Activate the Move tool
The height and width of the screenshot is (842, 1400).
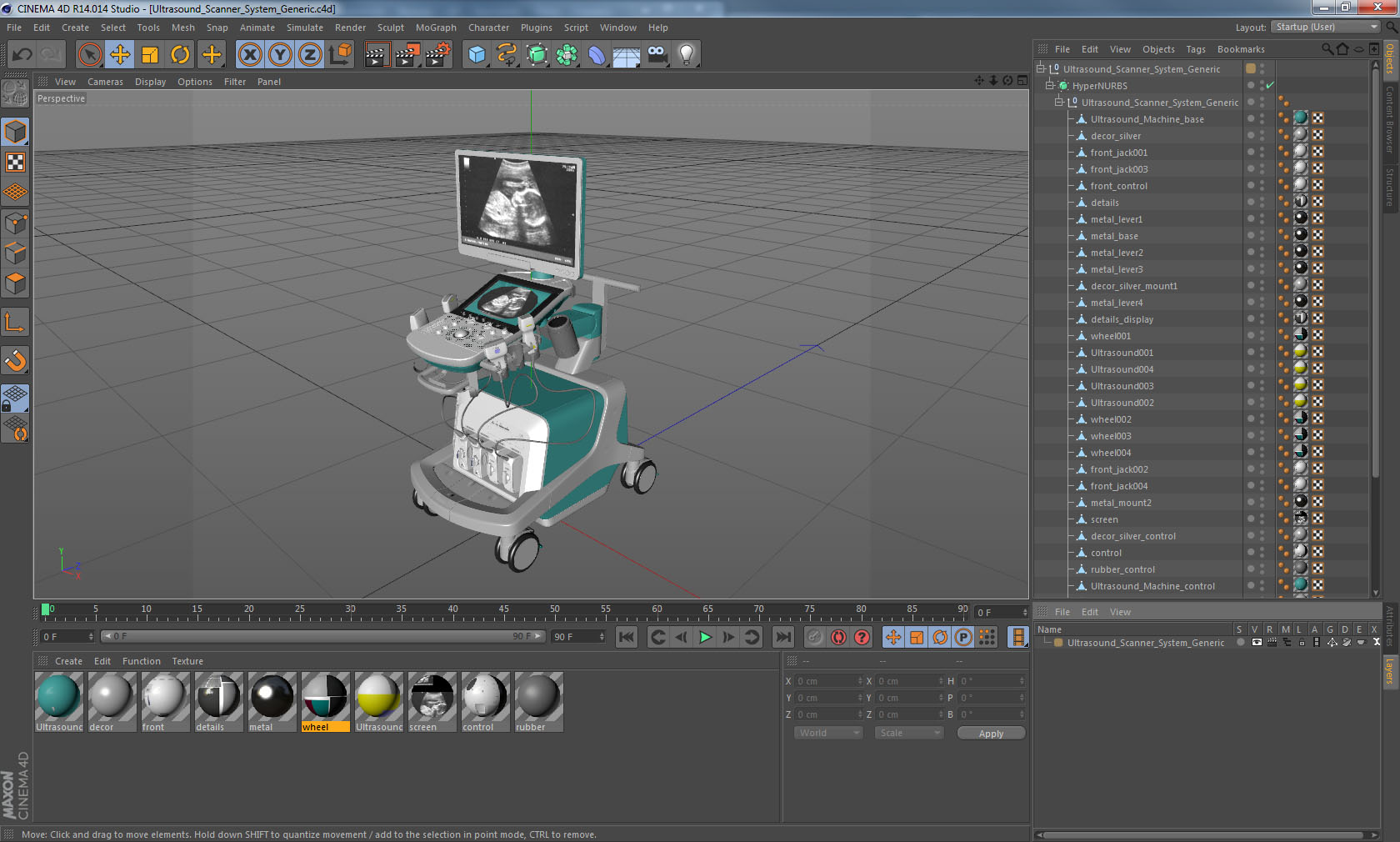coord(120,55)
